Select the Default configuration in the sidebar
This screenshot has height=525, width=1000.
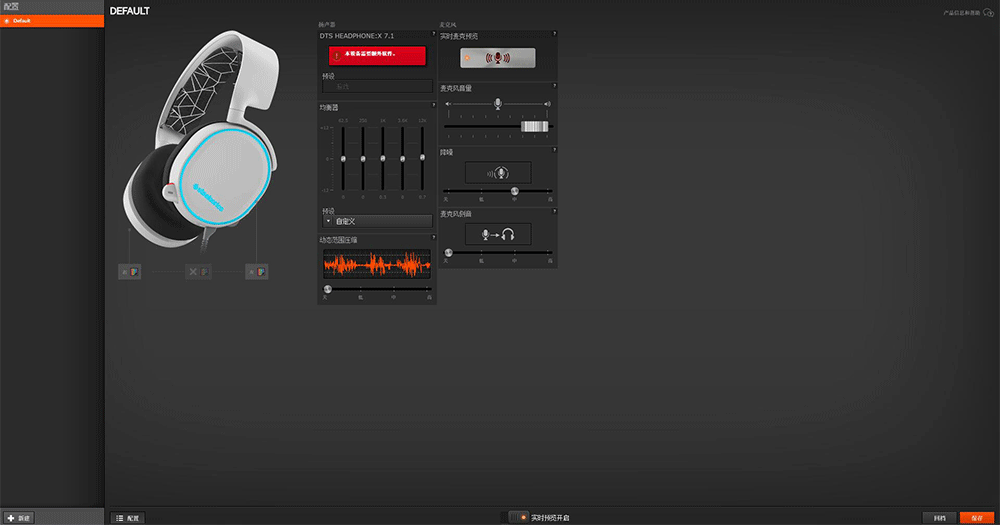52,21
